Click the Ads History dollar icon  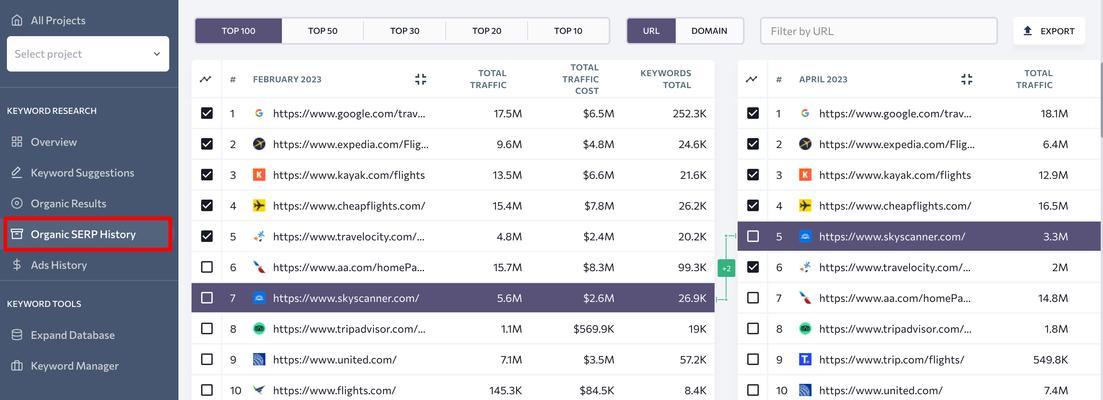(17, 265)
